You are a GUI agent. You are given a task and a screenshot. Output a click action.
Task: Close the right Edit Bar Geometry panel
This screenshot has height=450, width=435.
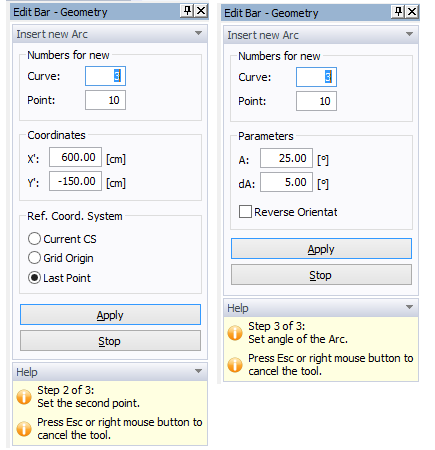point(412,12)
